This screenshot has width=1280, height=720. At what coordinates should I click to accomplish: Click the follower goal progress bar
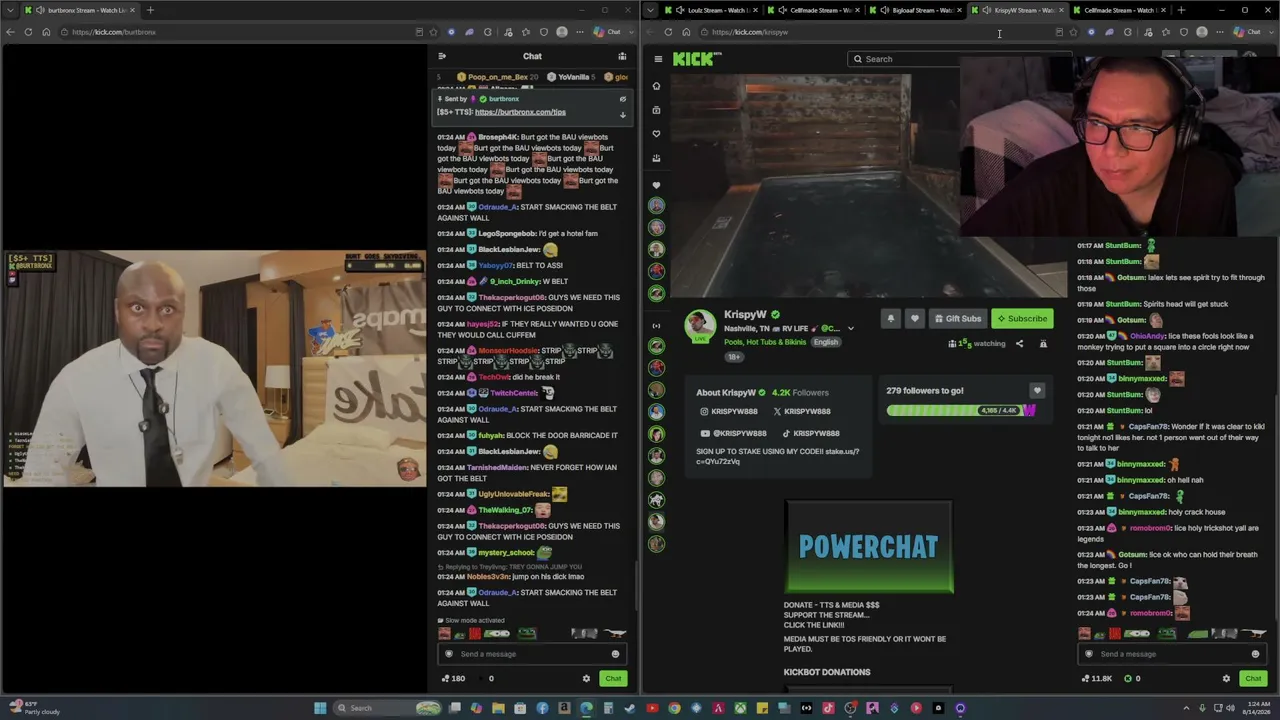[961, 410]
